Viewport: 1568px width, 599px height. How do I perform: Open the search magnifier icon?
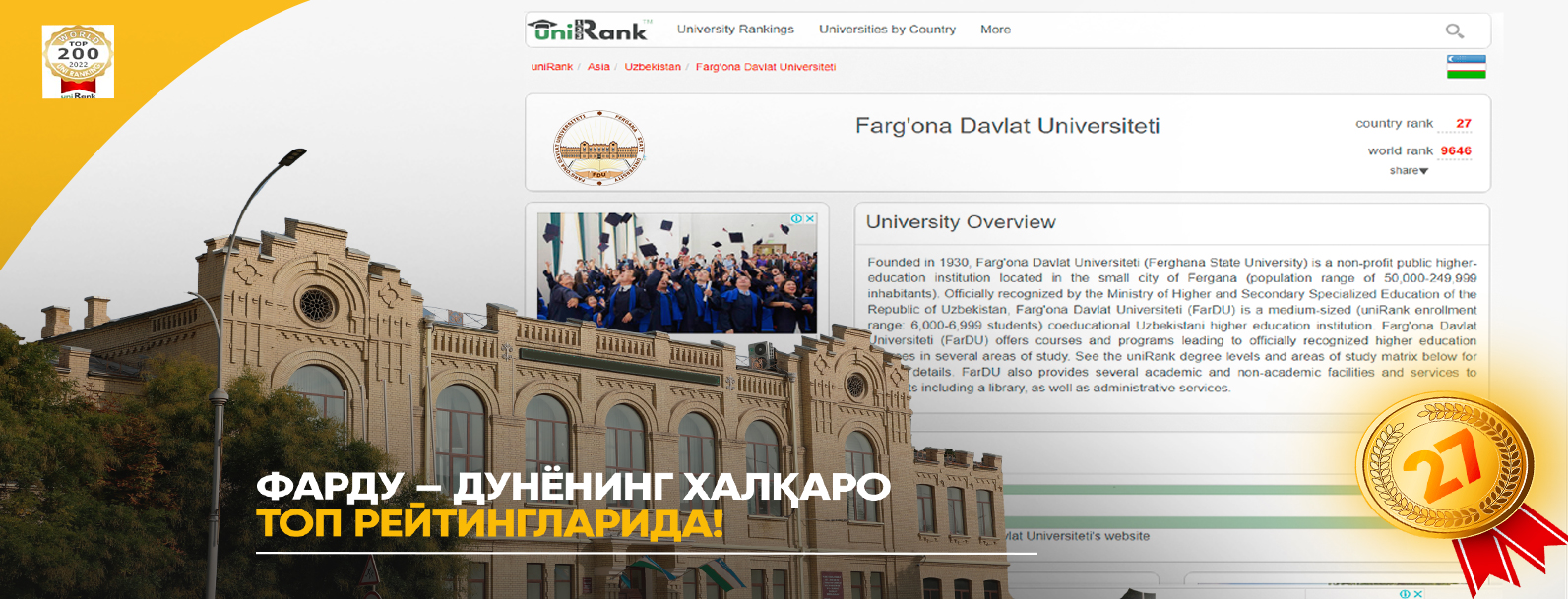1454,31
